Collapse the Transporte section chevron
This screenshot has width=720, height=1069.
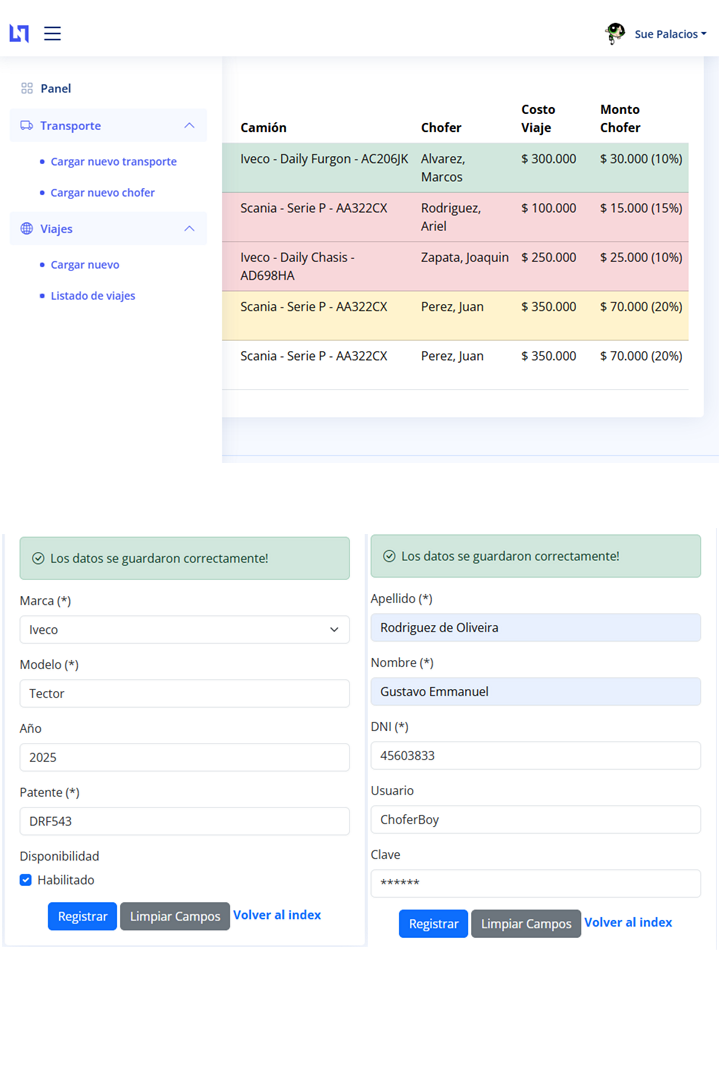point(189,126)
